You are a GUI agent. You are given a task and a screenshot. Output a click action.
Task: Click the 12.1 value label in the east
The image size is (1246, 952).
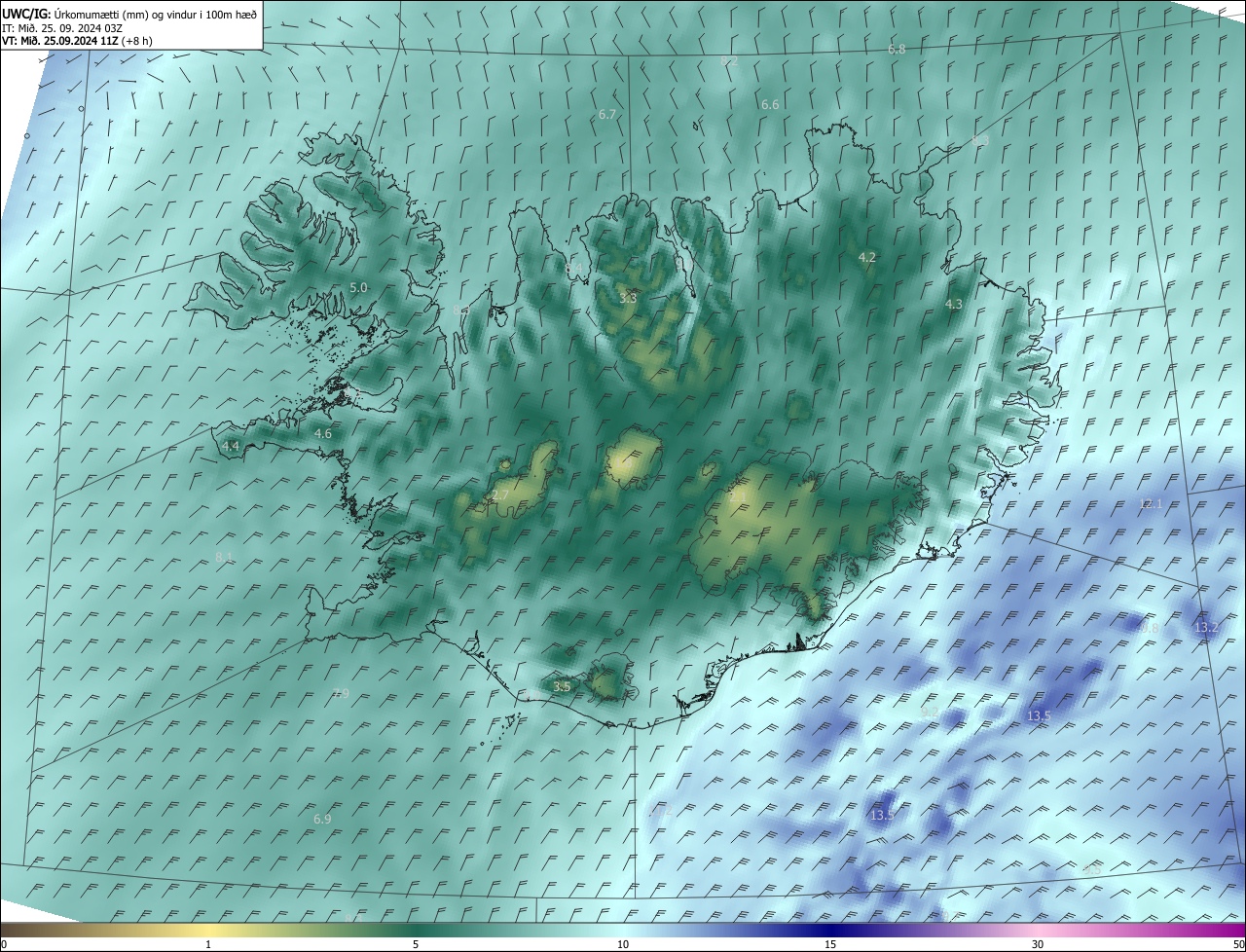click(x=1151, y=504)
